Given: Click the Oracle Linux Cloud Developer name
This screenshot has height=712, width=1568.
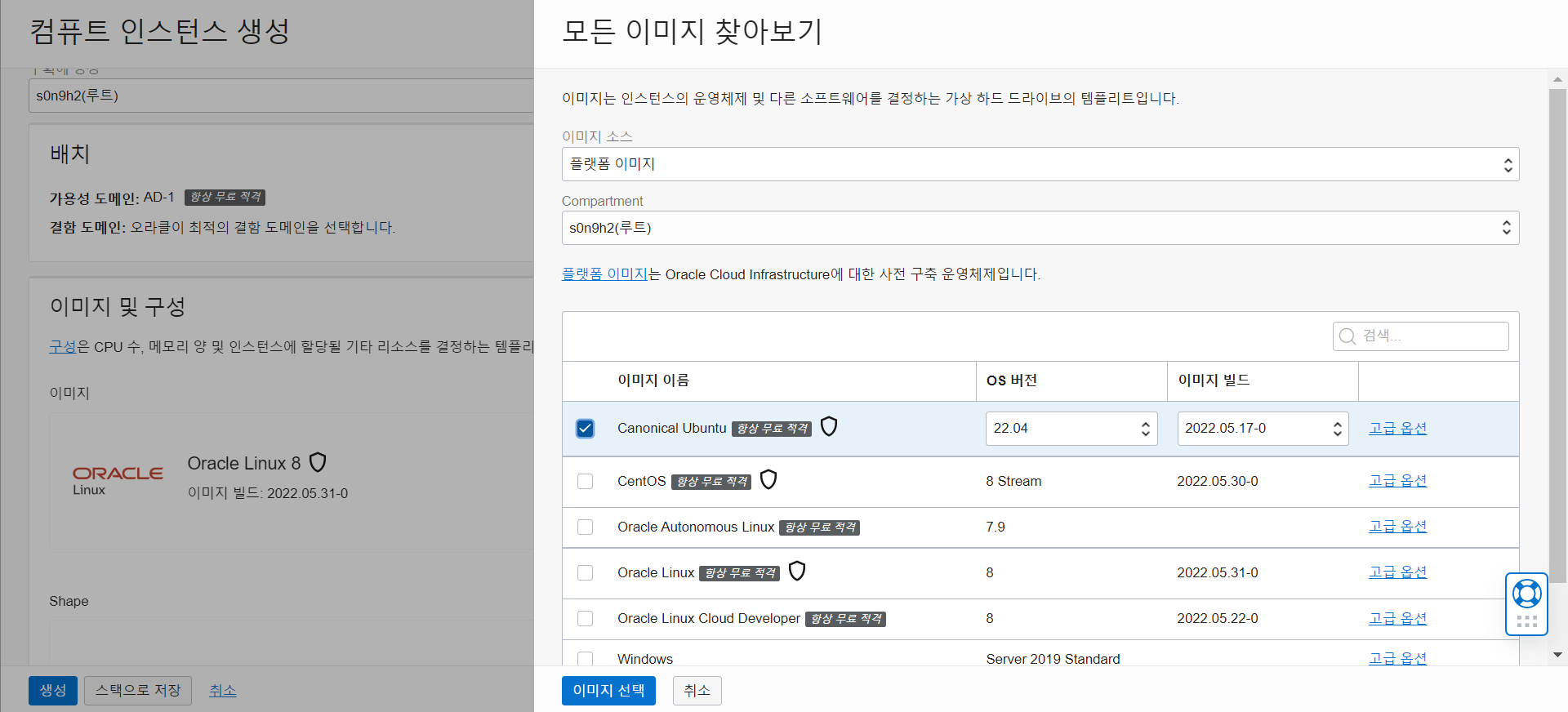Looking at the screenshot, I should (709, 619).
